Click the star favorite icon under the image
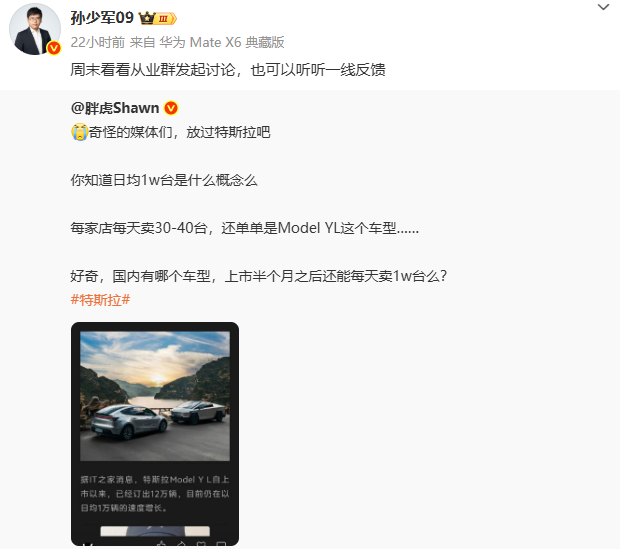This screenshot has width=620, height=549. (161, 544)
